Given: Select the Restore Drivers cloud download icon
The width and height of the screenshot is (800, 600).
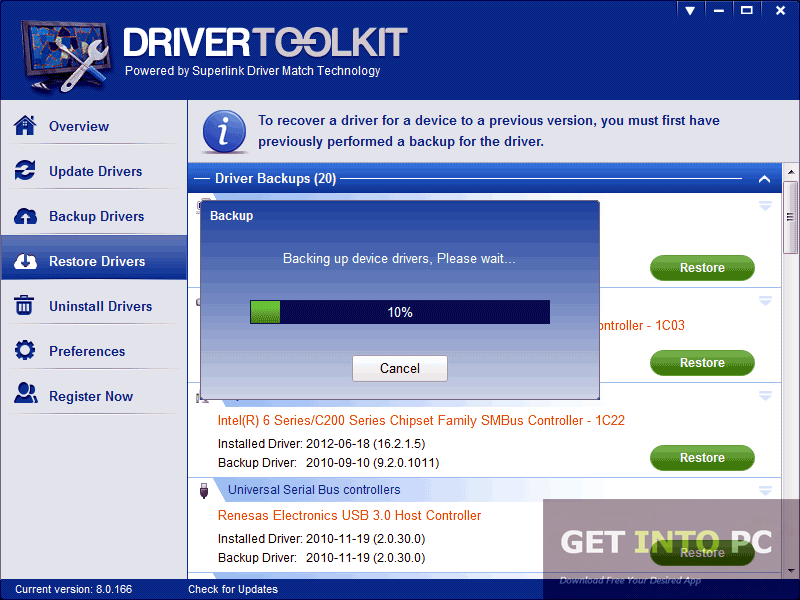Looking at the screenshot, I should (x=25, y=261).
